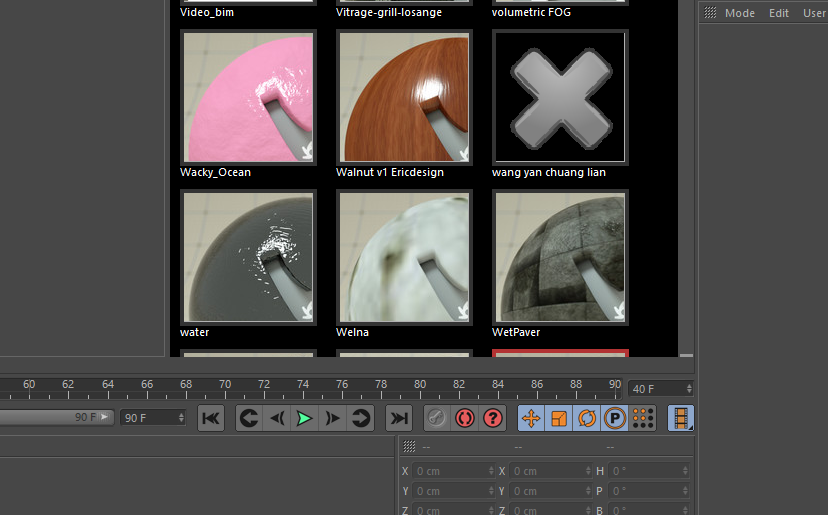Go to start of animation
The image size is (828, 515).
211,418
